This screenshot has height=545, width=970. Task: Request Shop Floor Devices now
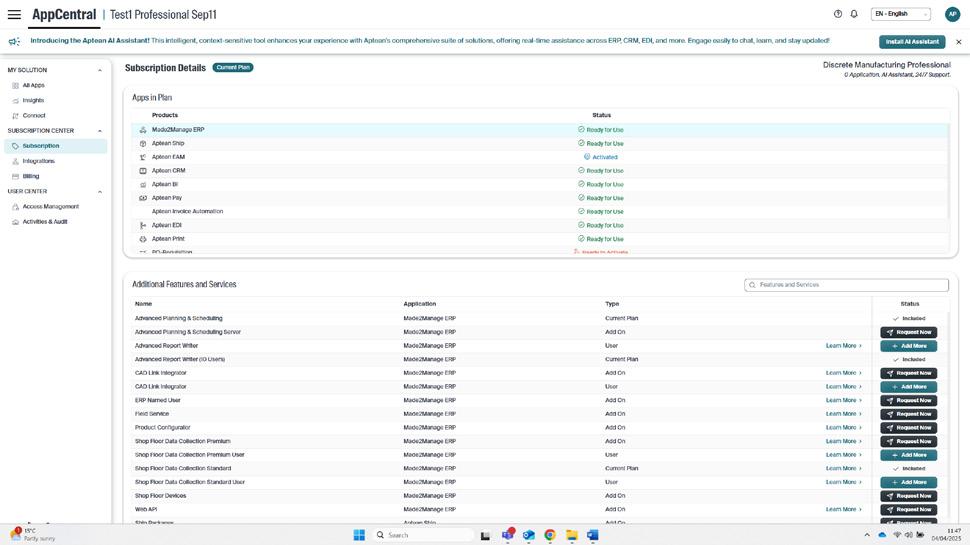tap(909, 496)
